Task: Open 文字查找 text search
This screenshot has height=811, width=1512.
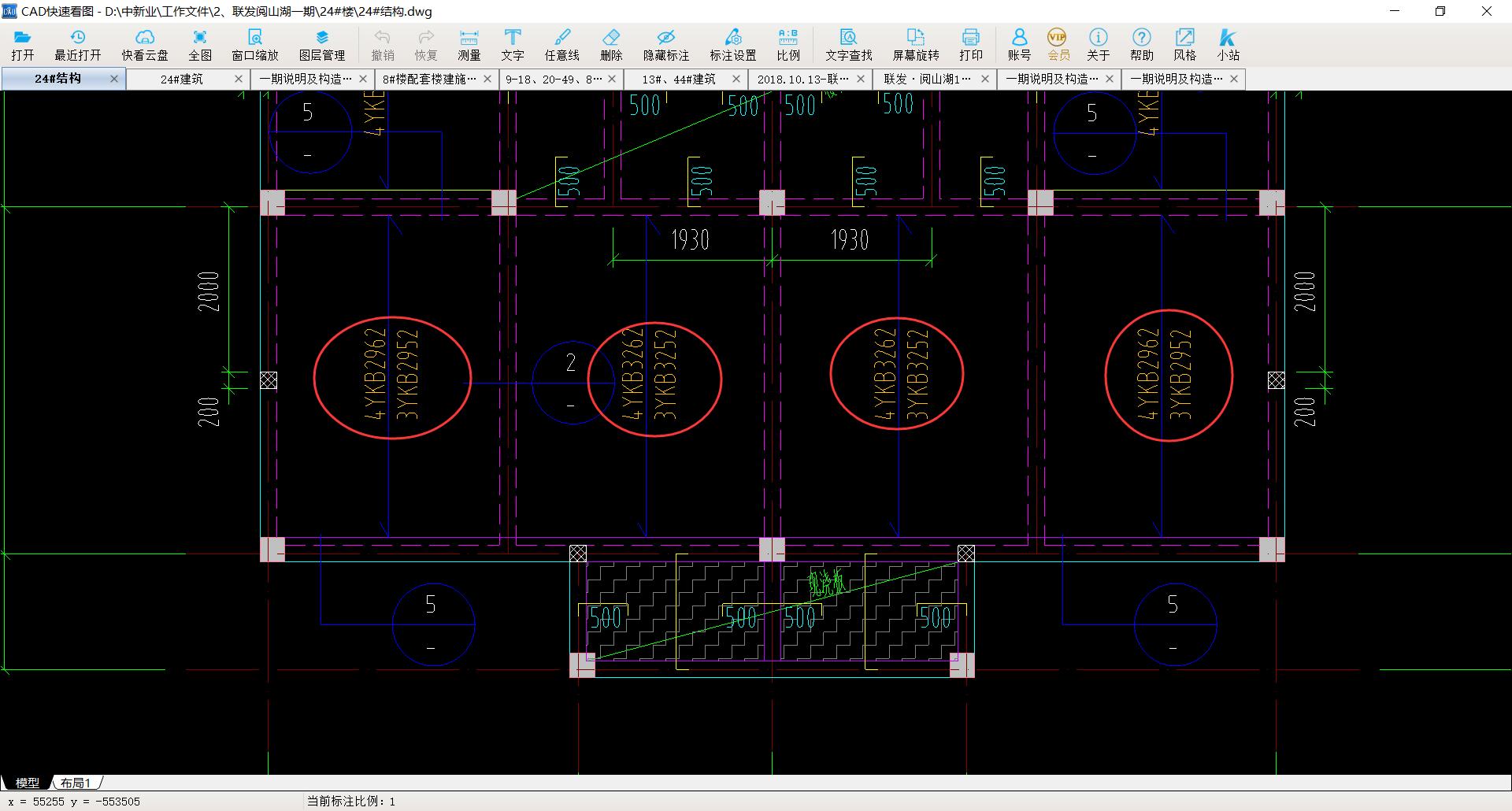Action: (849, 45)
